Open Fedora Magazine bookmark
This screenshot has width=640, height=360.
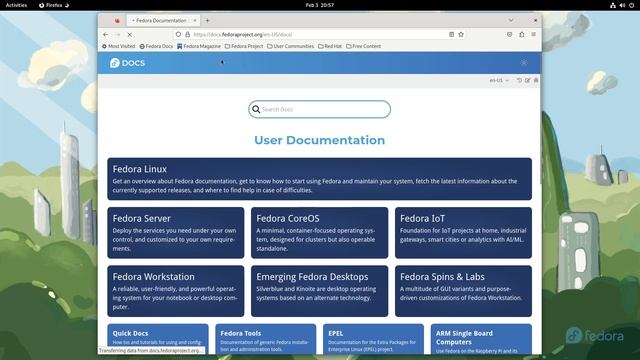(x=199, y=47)
